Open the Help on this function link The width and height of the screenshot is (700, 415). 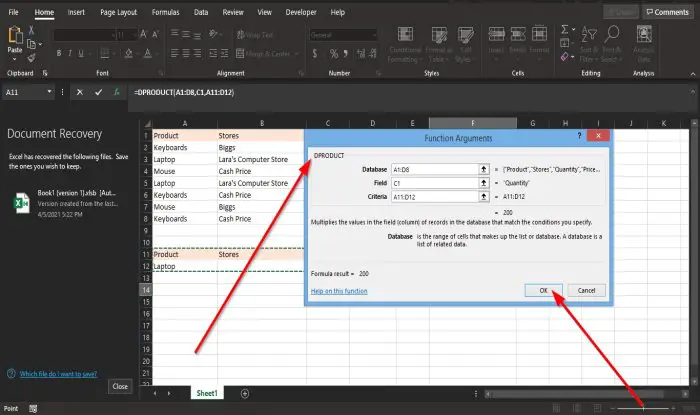click(x=339, y=291)
